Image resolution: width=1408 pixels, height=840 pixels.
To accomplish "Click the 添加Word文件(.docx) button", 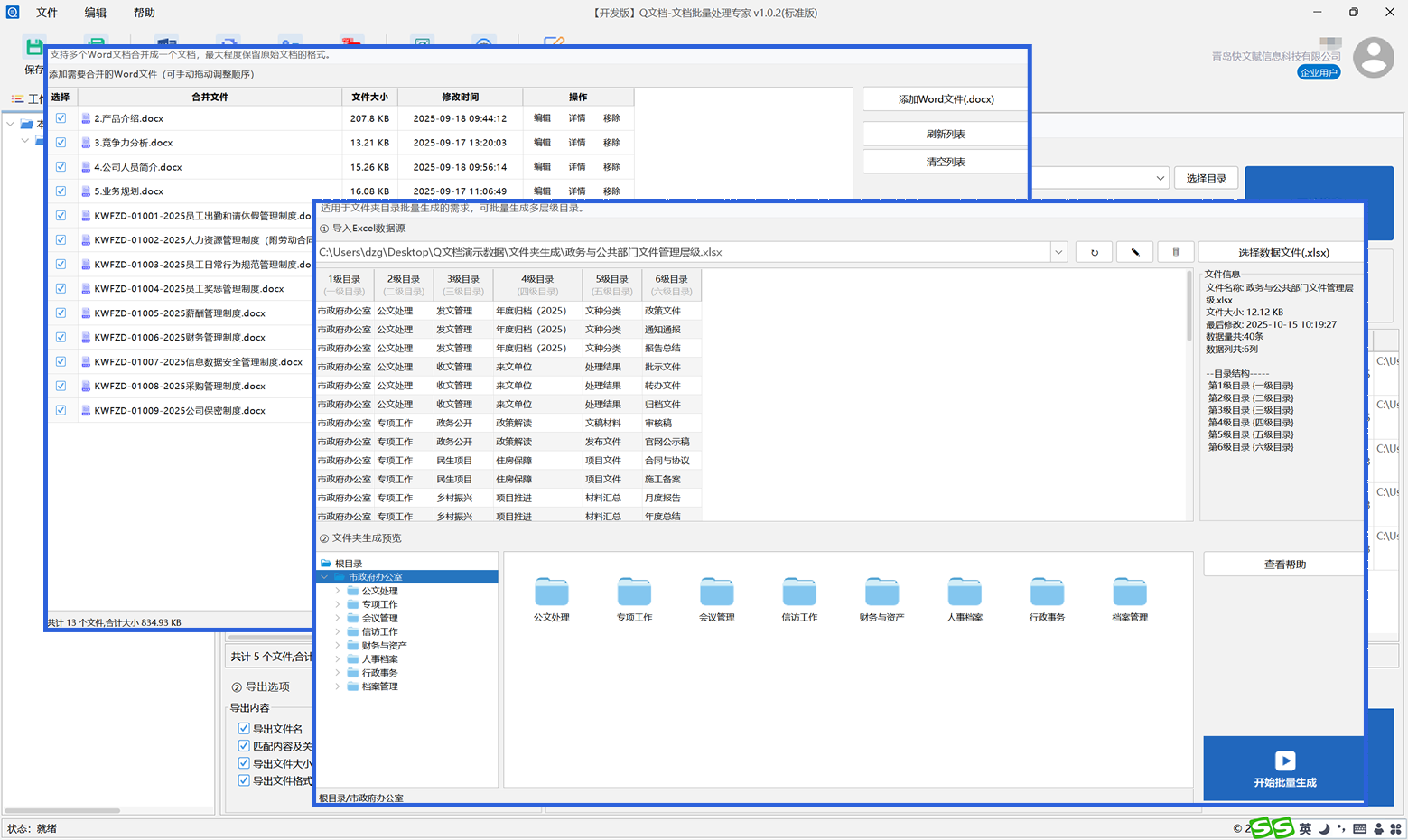I will pyautogui.click(x=945, y=99).
